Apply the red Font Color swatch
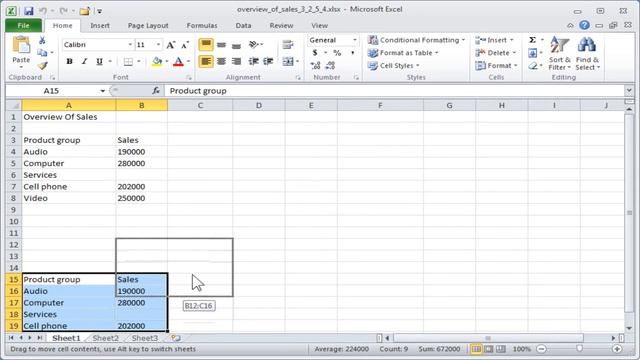Image resolution: width=640 pixels, height=360 pixels. [178, 62]
